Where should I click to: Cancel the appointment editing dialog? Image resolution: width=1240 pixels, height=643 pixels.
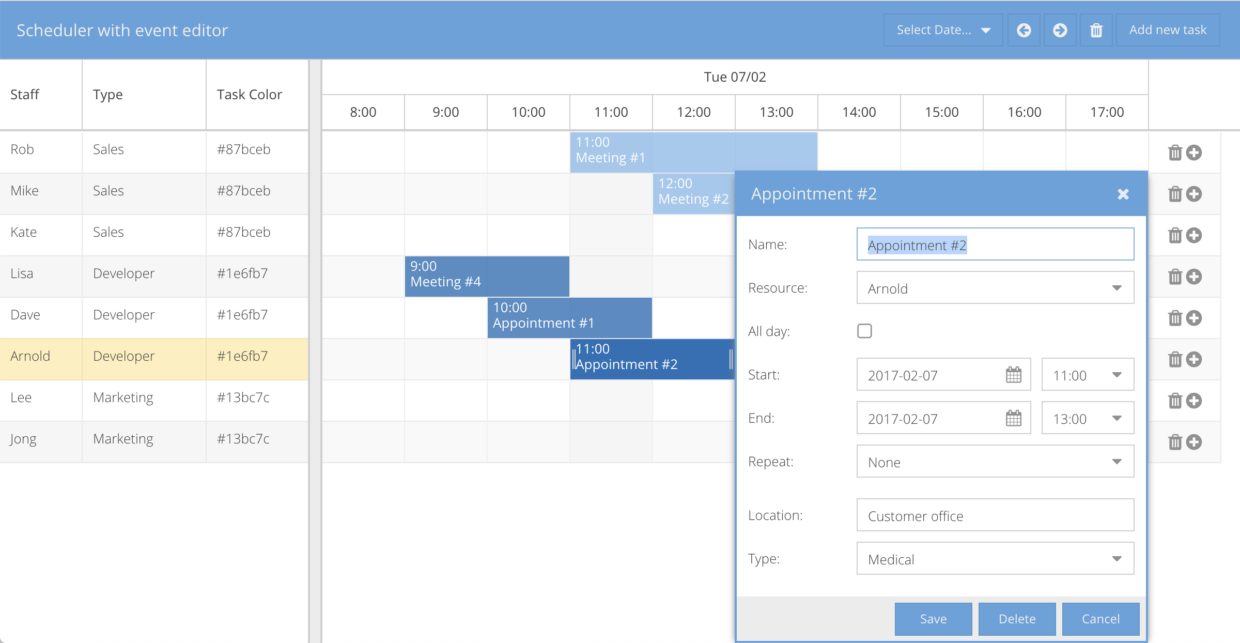click(x=1100, y=618)
